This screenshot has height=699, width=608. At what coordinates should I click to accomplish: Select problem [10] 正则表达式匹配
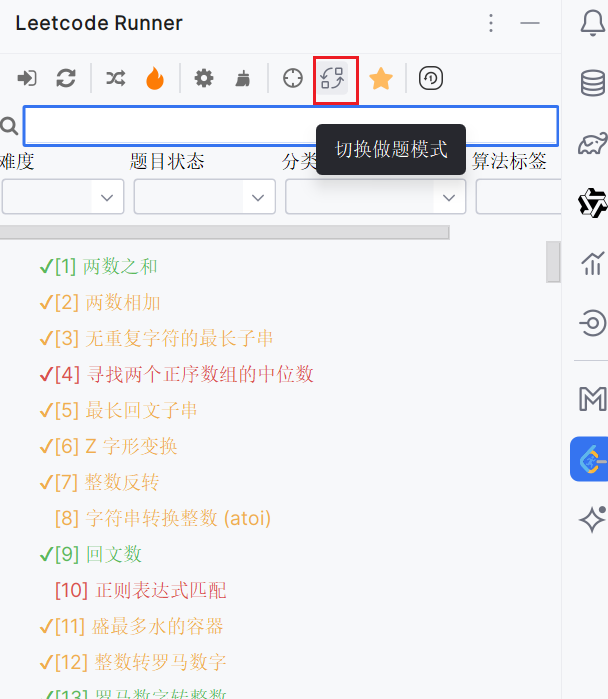click(x=141, y=591)
